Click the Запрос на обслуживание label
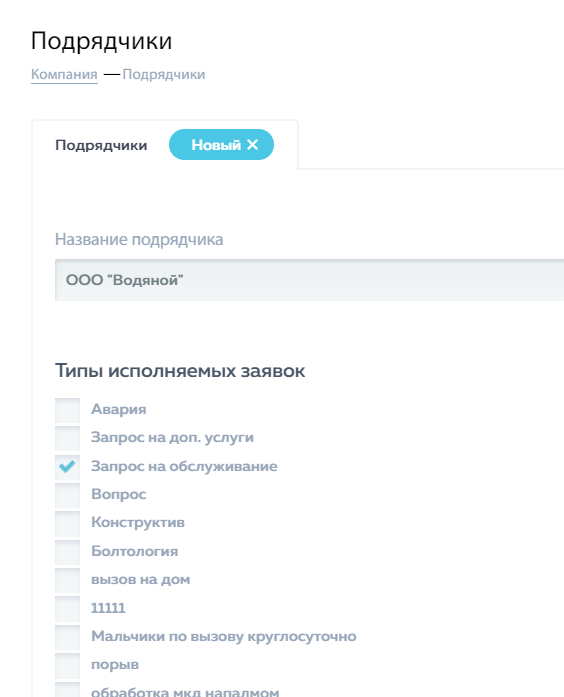The width and height of the screenshot is (564, 697). (x=184, y=466)
